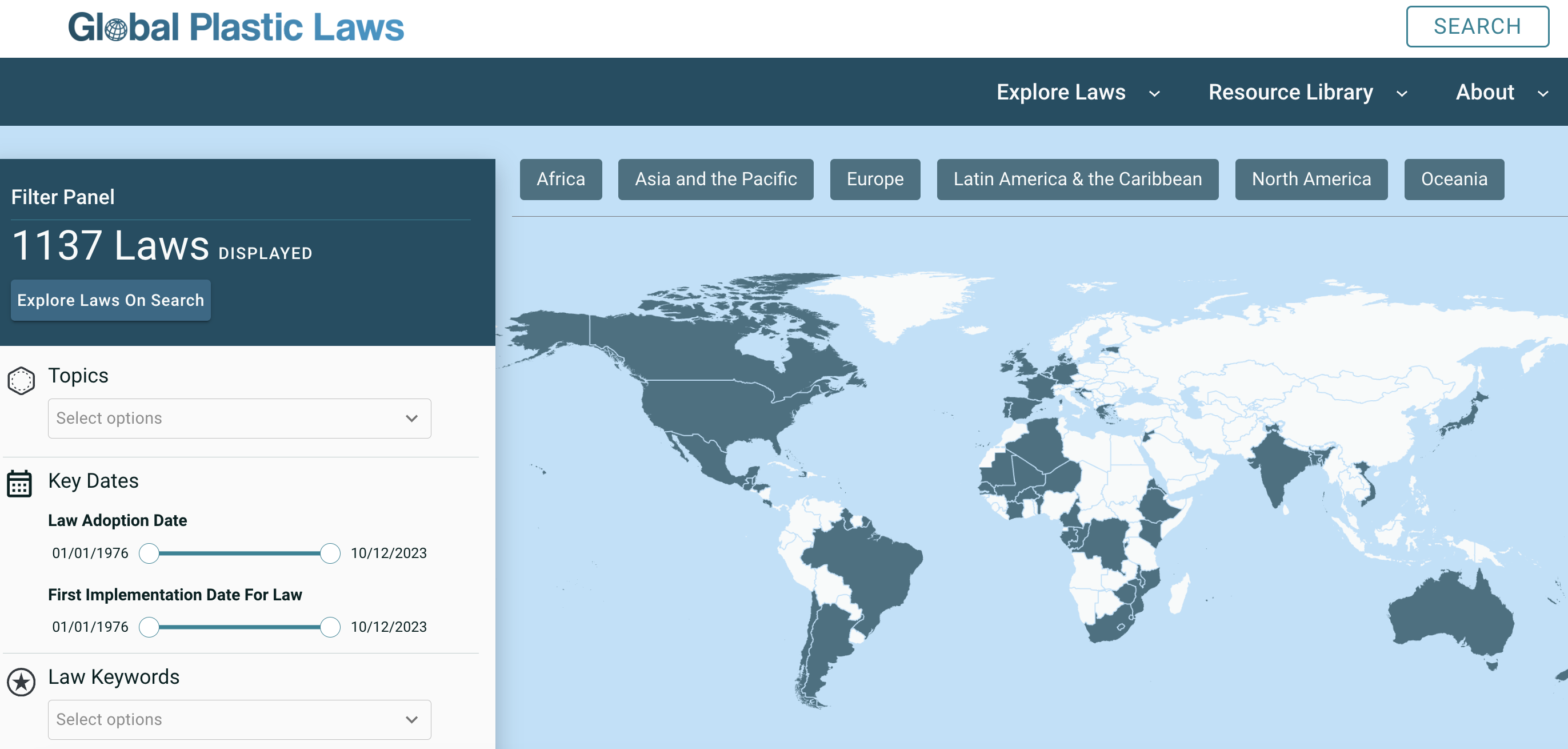1568x749 pixels.
Task: Click the Key Dates calendar icon
Action: (x=19, y=484)
